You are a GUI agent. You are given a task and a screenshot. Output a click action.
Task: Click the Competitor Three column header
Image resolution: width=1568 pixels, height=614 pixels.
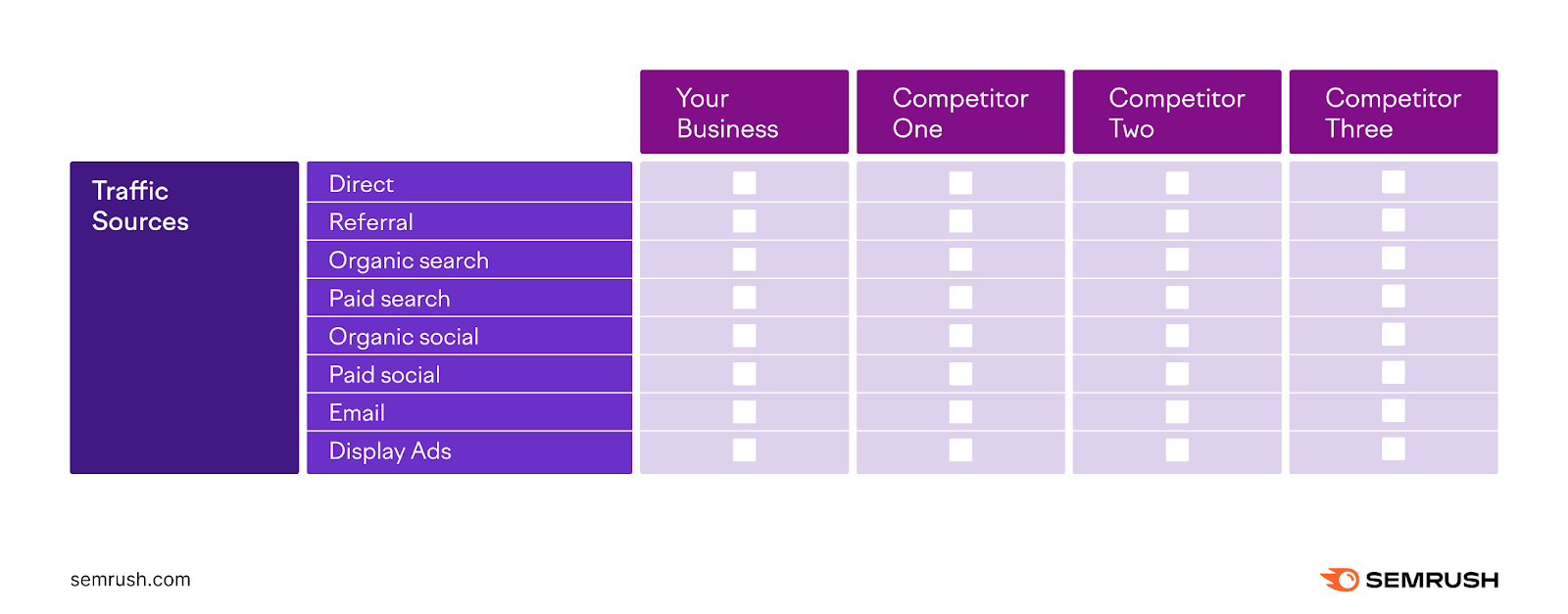[x=1393, y=113]
